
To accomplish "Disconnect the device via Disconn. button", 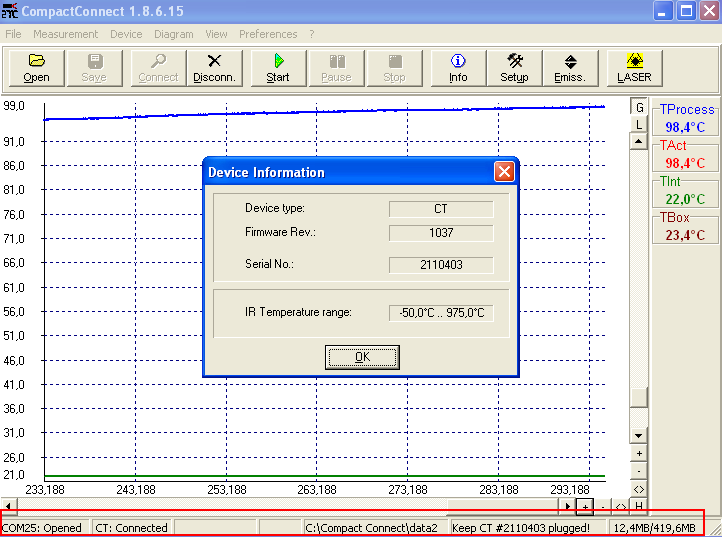I will point(215,68).
